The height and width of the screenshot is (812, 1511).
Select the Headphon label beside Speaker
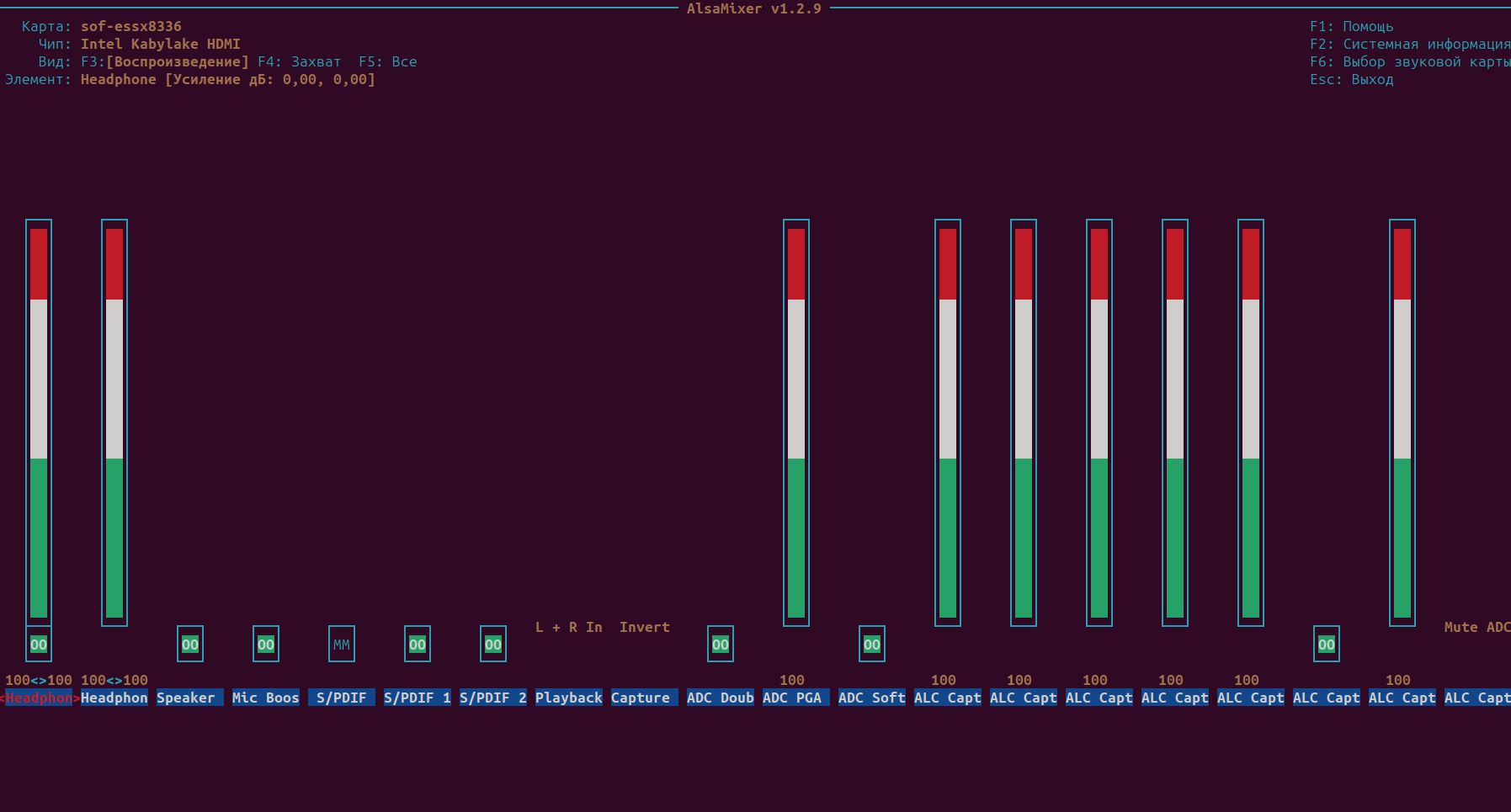tap(114, 698)
